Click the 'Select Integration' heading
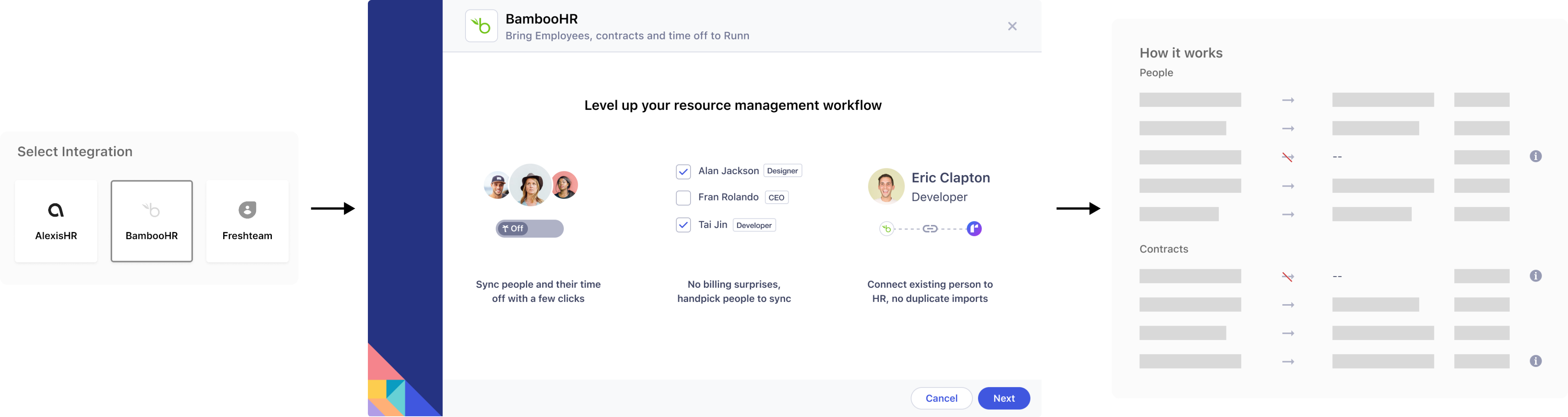 tap(75, 151)
